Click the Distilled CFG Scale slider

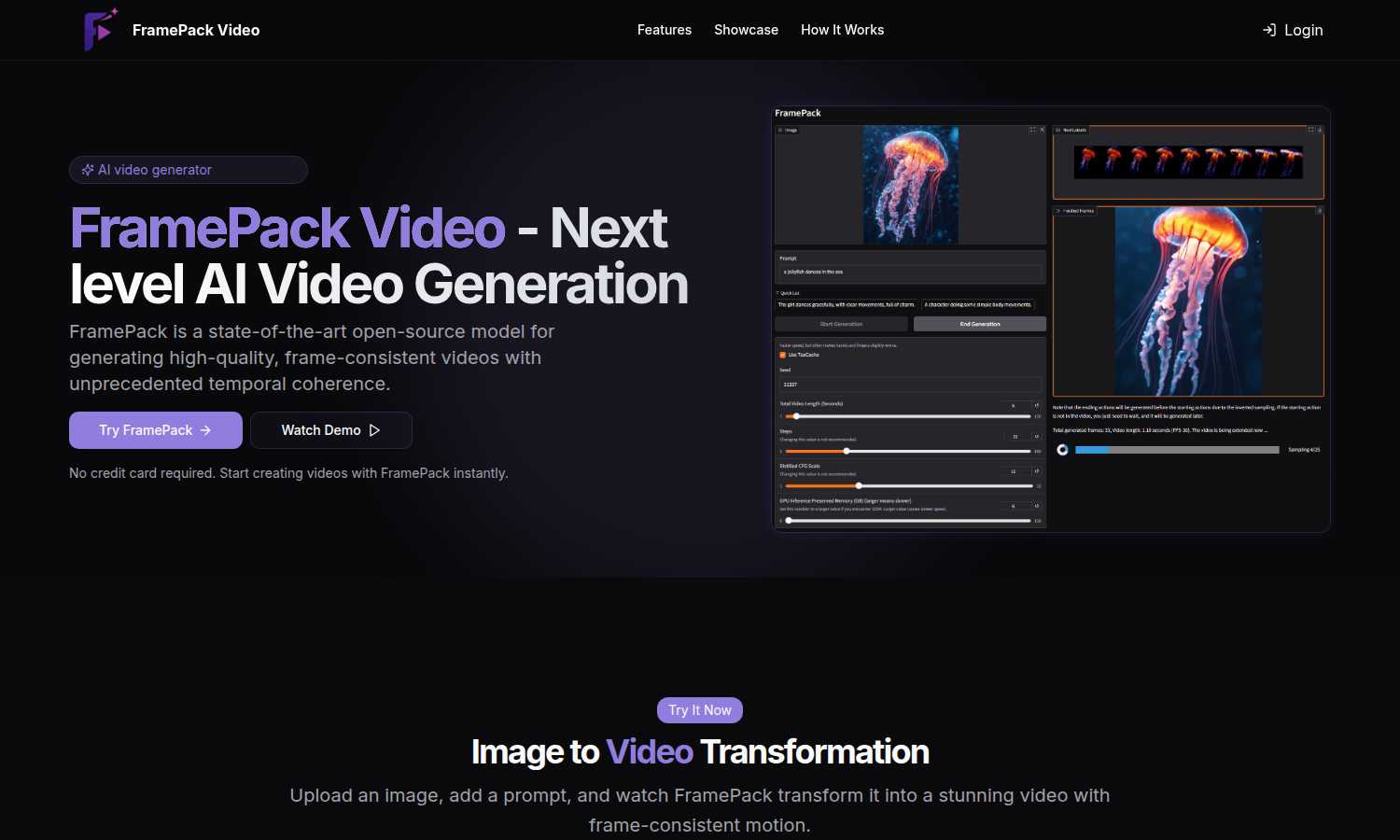click(909, 486)
